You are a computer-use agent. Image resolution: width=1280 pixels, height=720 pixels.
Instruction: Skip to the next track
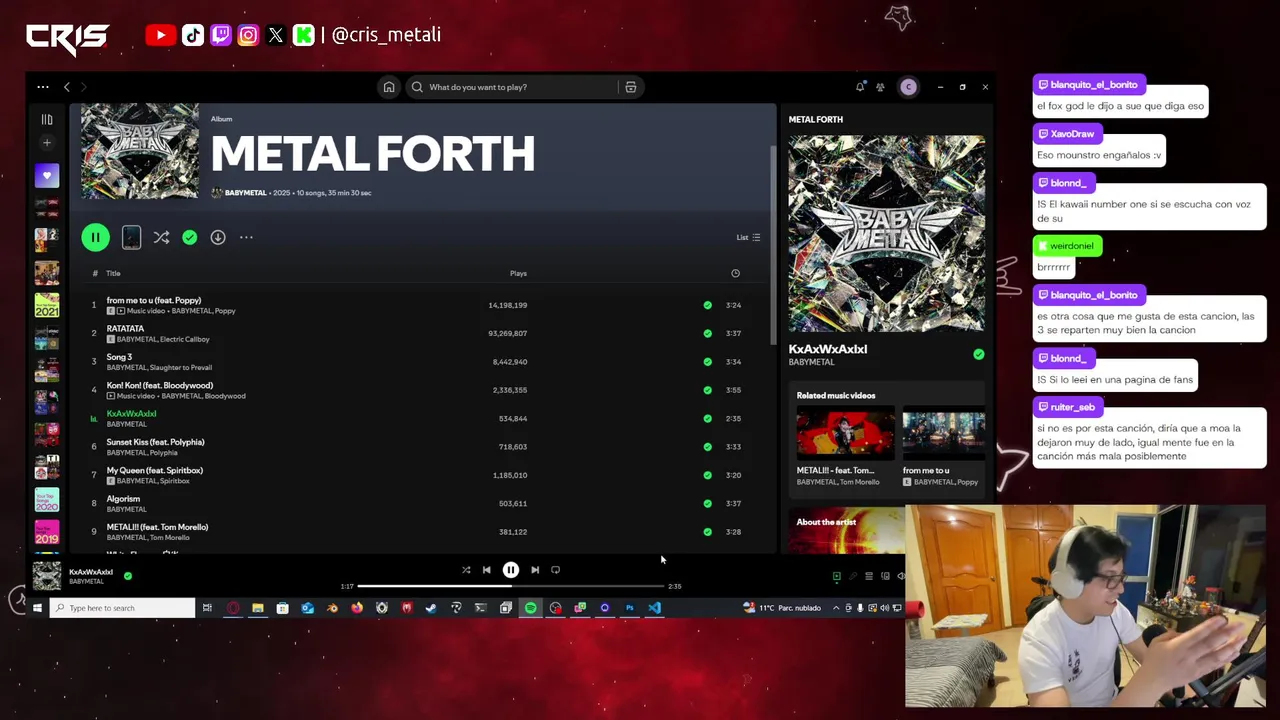(x=535, y=570)
